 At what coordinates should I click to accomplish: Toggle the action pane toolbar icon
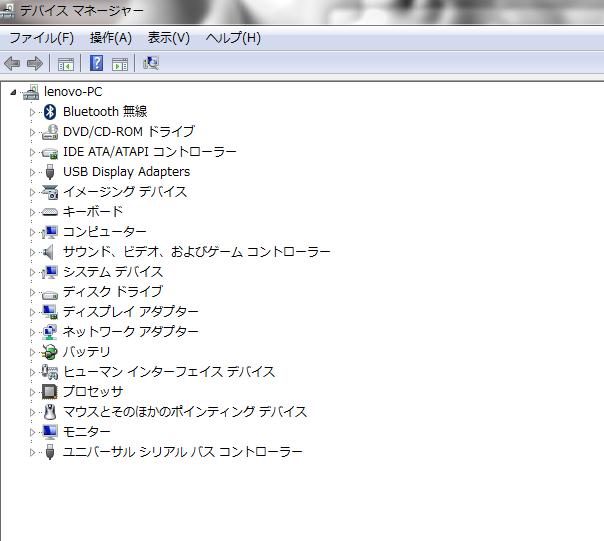click(x=120, y=64)
